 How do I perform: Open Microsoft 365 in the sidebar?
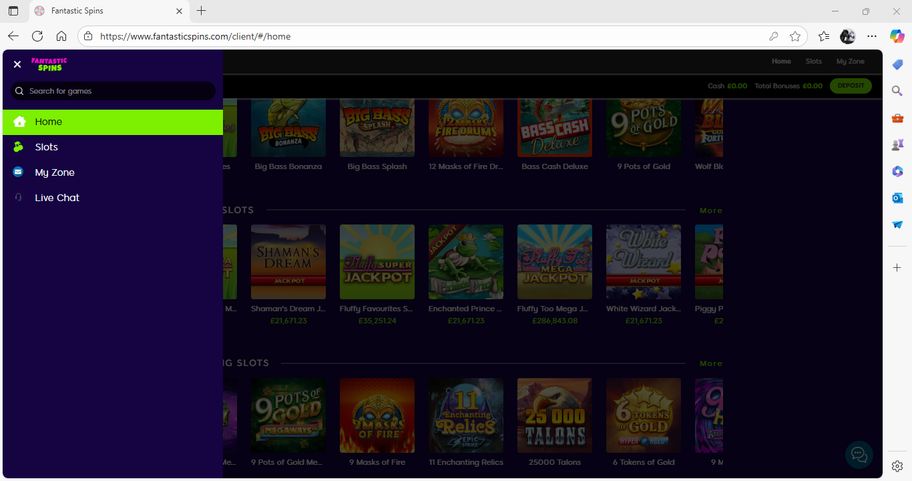[x=897, y=171]
